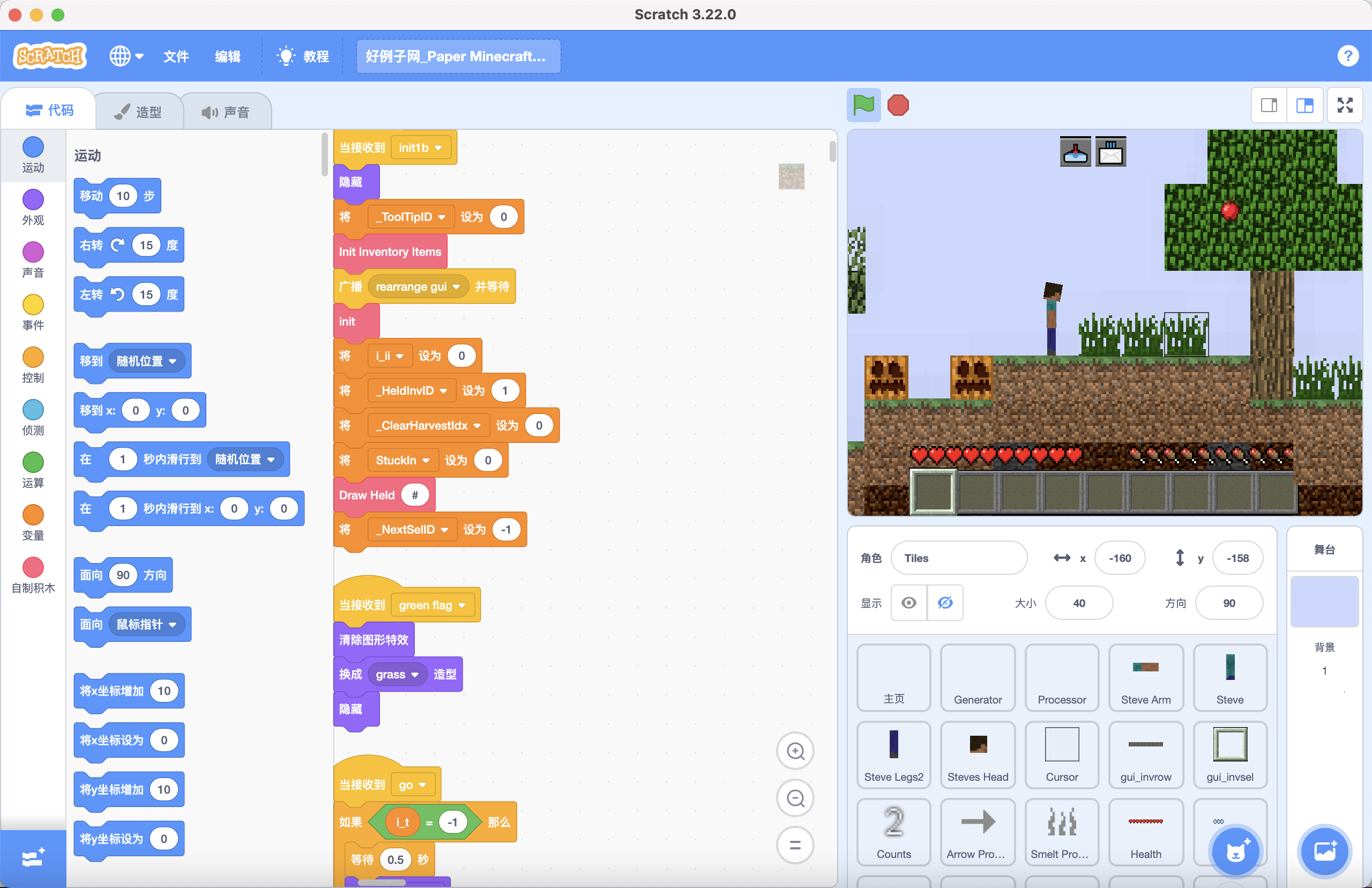1372x888 pixels.
Task: Select the Arrow Pro… sprite
Action: 978,832
